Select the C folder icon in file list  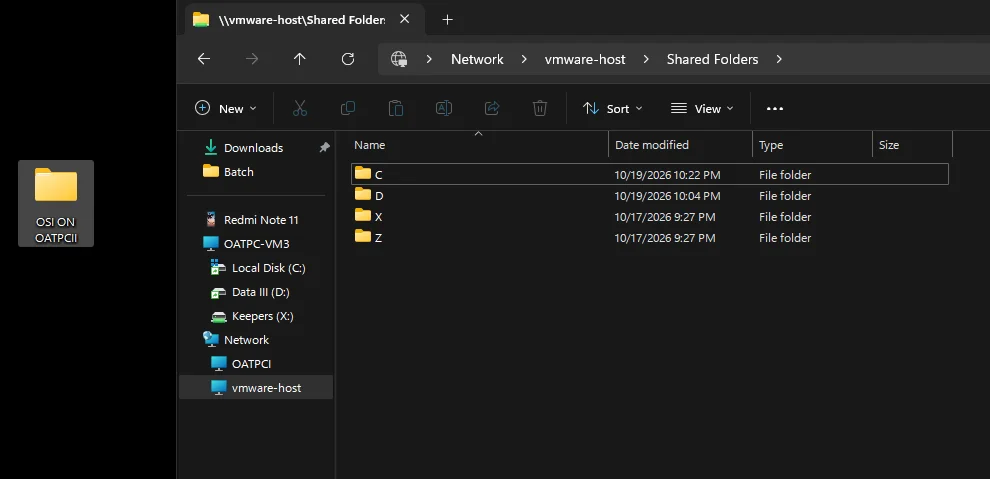click(x=363, y=174)
